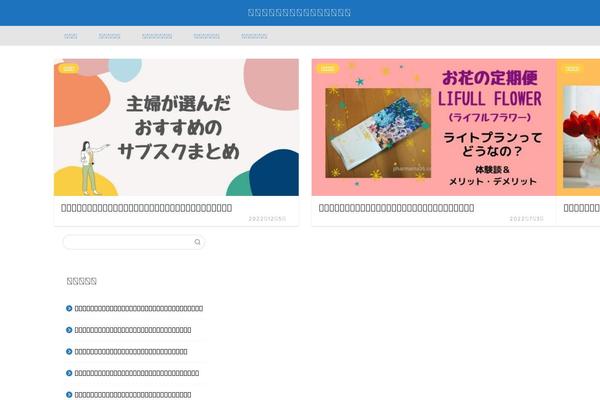This screenshot has height=400, width=600.
Task: Open the red flowers article thumbnail
Action: click(578, 127)
